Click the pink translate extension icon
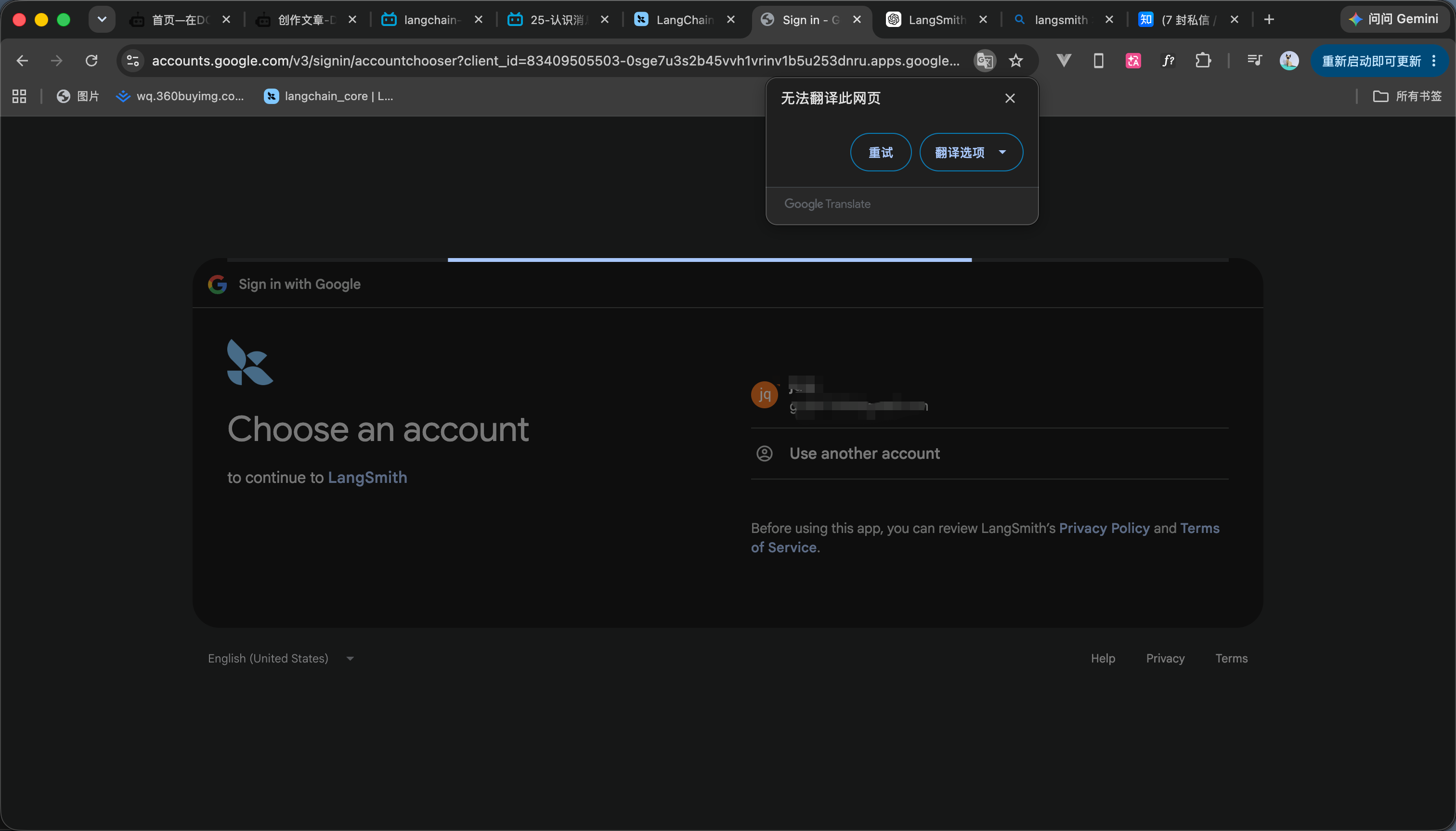 pyautogui.click(x=1133, y=61)
